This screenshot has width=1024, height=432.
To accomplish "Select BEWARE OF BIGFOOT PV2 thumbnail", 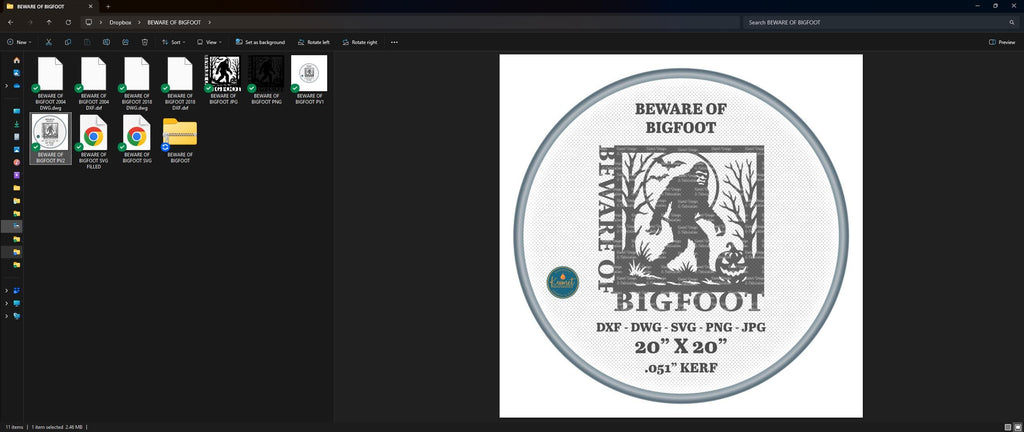I will click(x=50, y=138).
